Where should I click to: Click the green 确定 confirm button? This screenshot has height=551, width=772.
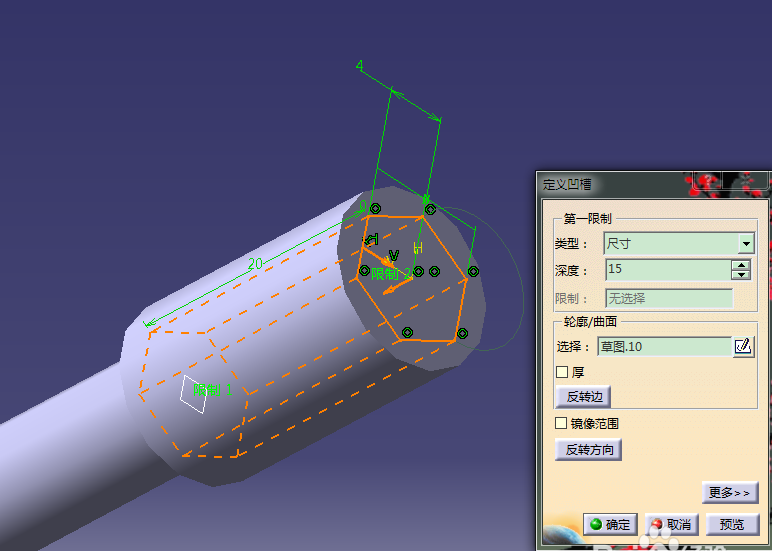pyautogui.click(x=611, y=524)
